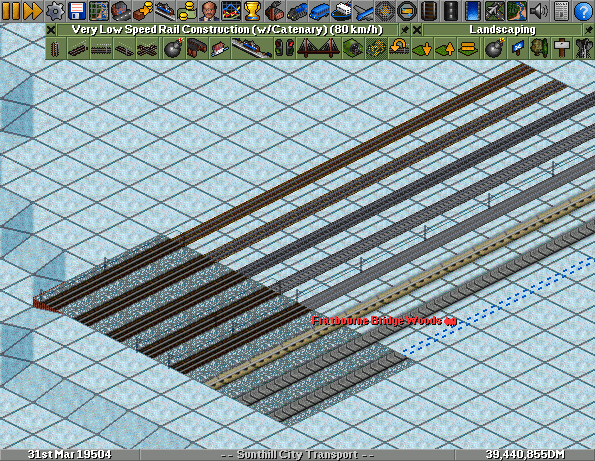
Task: Open company info via manager face
Action: 209,11
